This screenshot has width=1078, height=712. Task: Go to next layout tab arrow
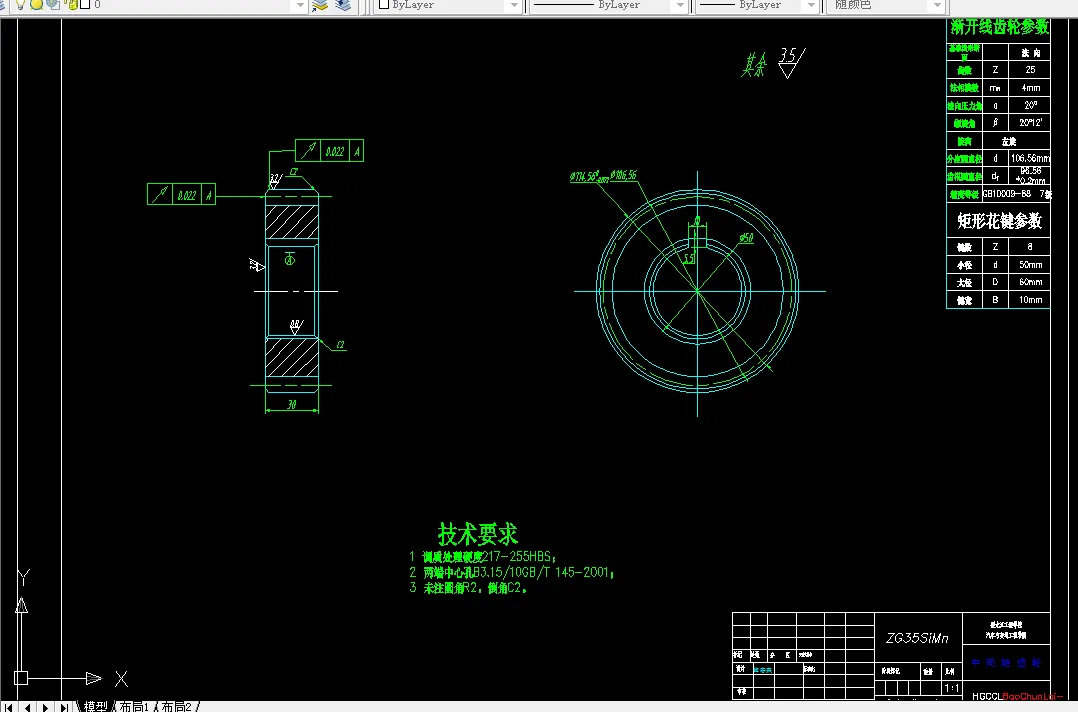pos(45,707)
